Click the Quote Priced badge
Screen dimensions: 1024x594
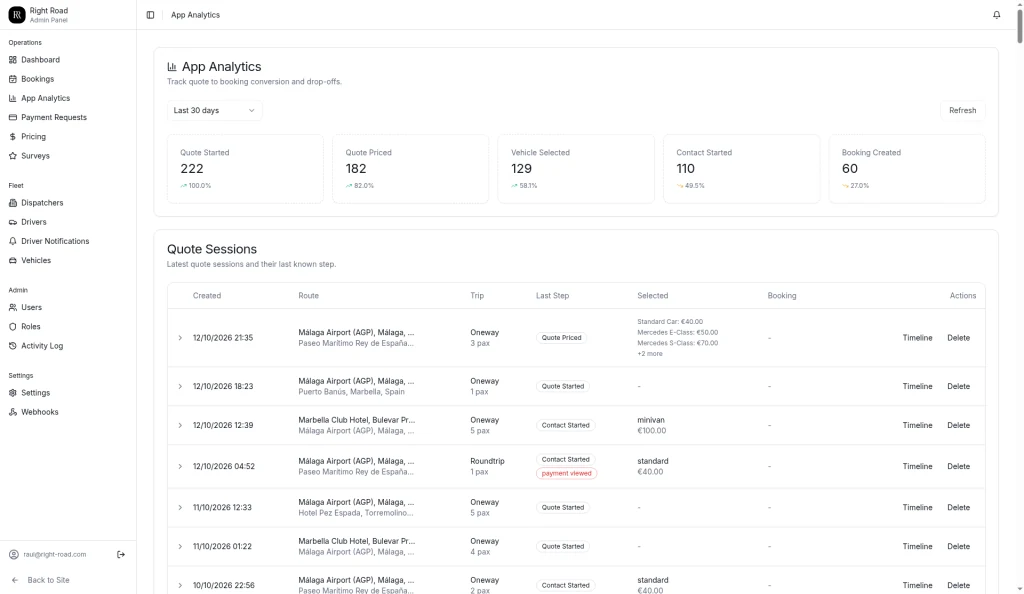562,338
